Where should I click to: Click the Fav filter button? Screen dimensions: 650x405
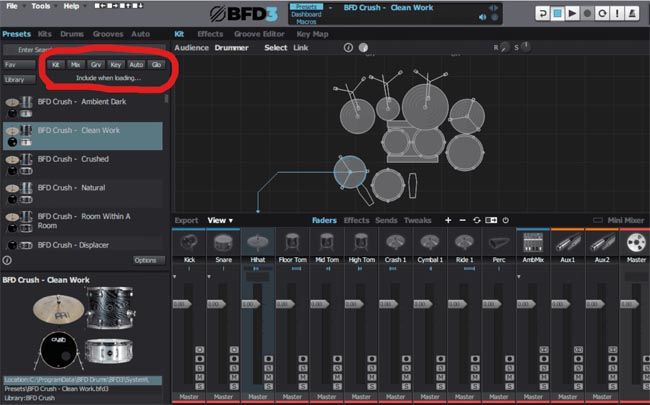[19, 65]
